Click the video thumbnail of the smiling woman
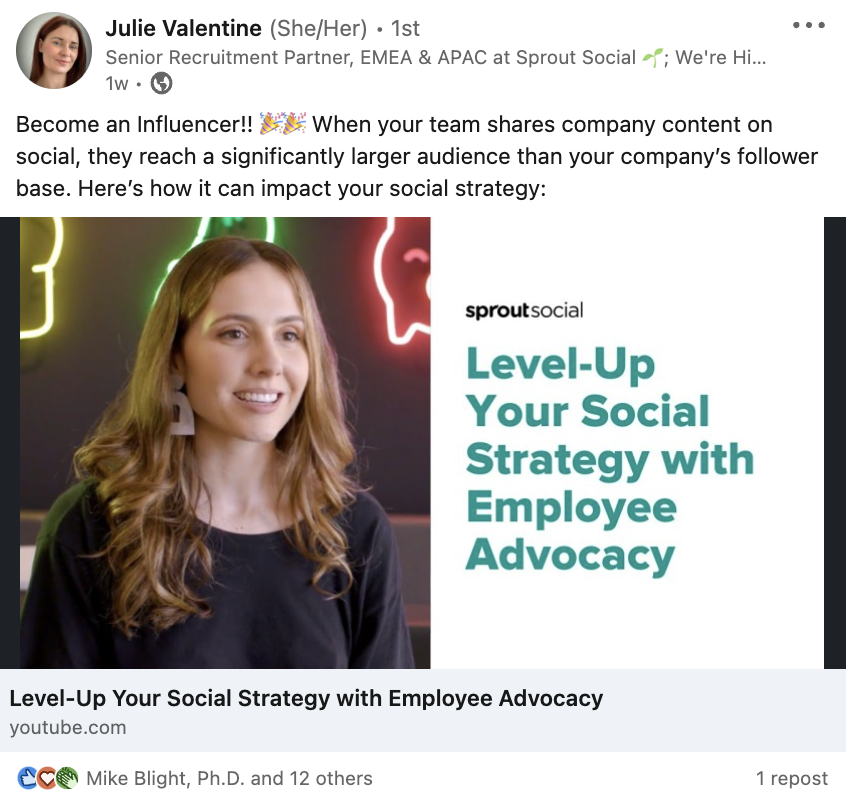This screenshot has height=802, width=846. [225, 443]
